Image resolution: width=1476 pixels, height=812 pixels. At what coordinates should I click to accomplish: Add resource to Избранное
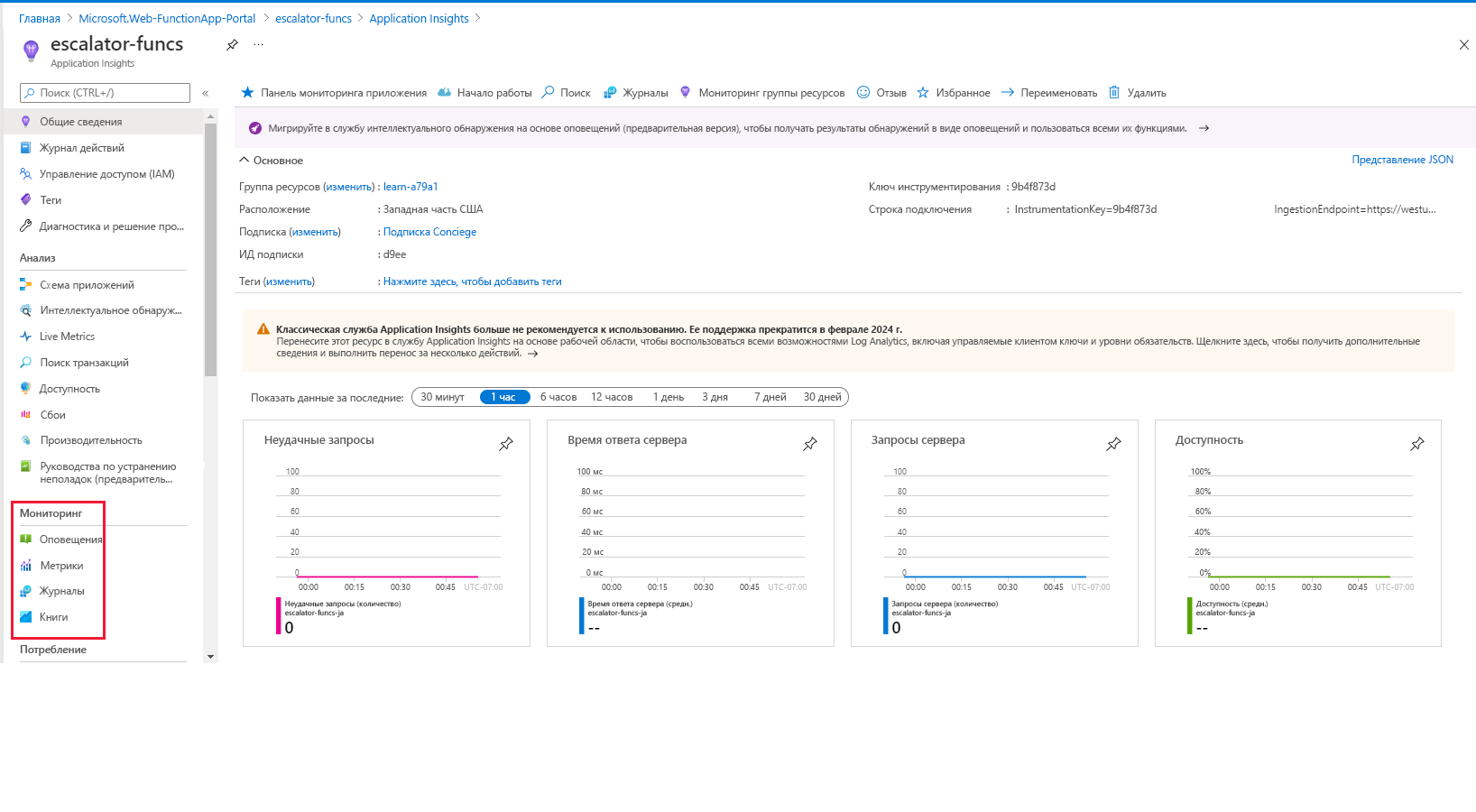[x=954, y=93]
